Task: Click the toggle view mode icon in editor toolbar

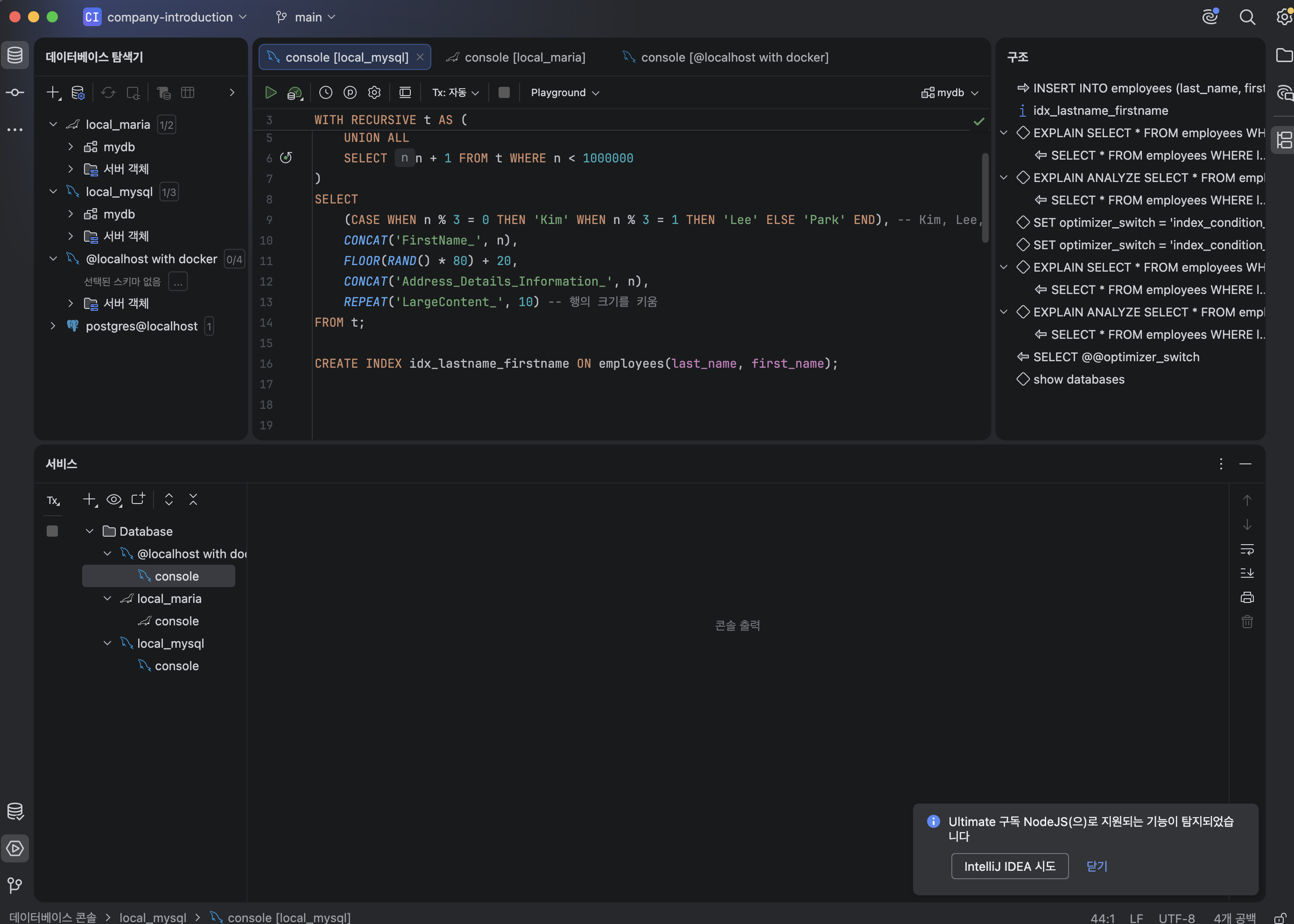Action: (x=405, y=93)
